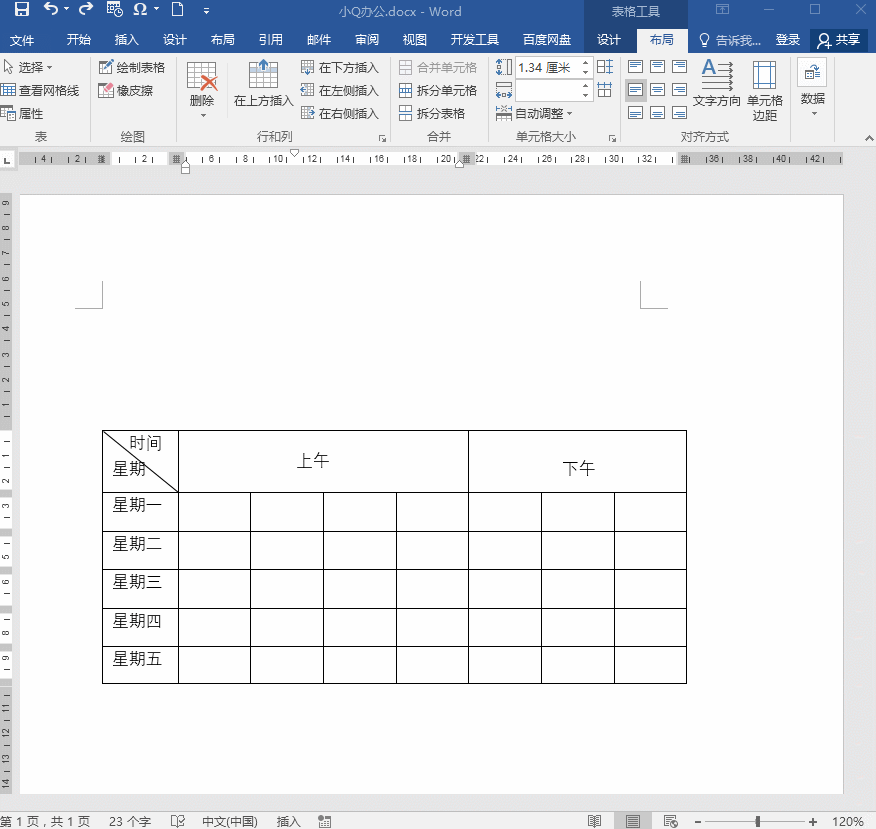Open Rows & Columns dialog launcher
This screenshot has height=829, width=876.
[383, 137]
